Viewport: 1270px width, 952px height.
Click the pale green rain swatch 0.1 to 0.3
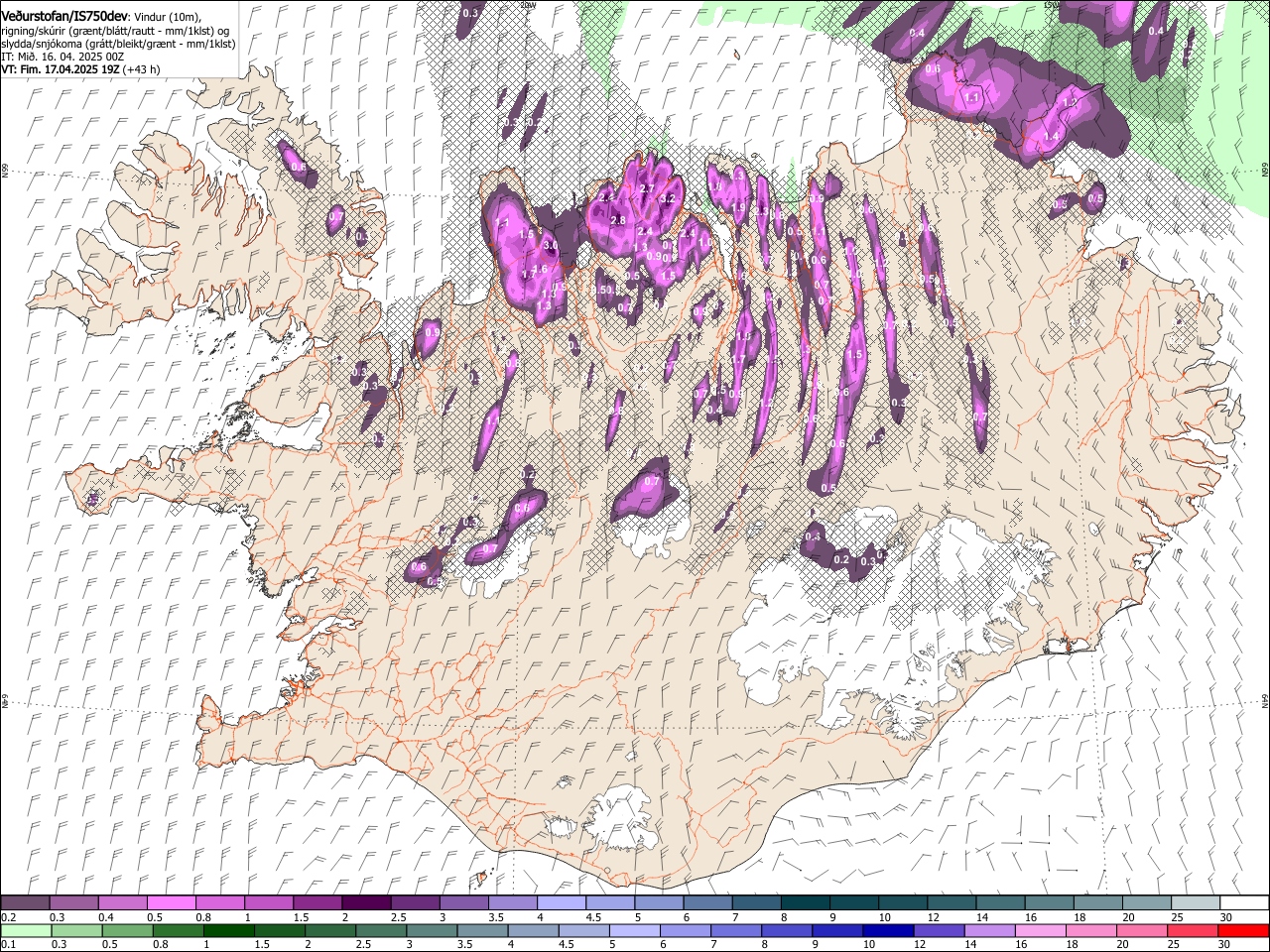26,930
